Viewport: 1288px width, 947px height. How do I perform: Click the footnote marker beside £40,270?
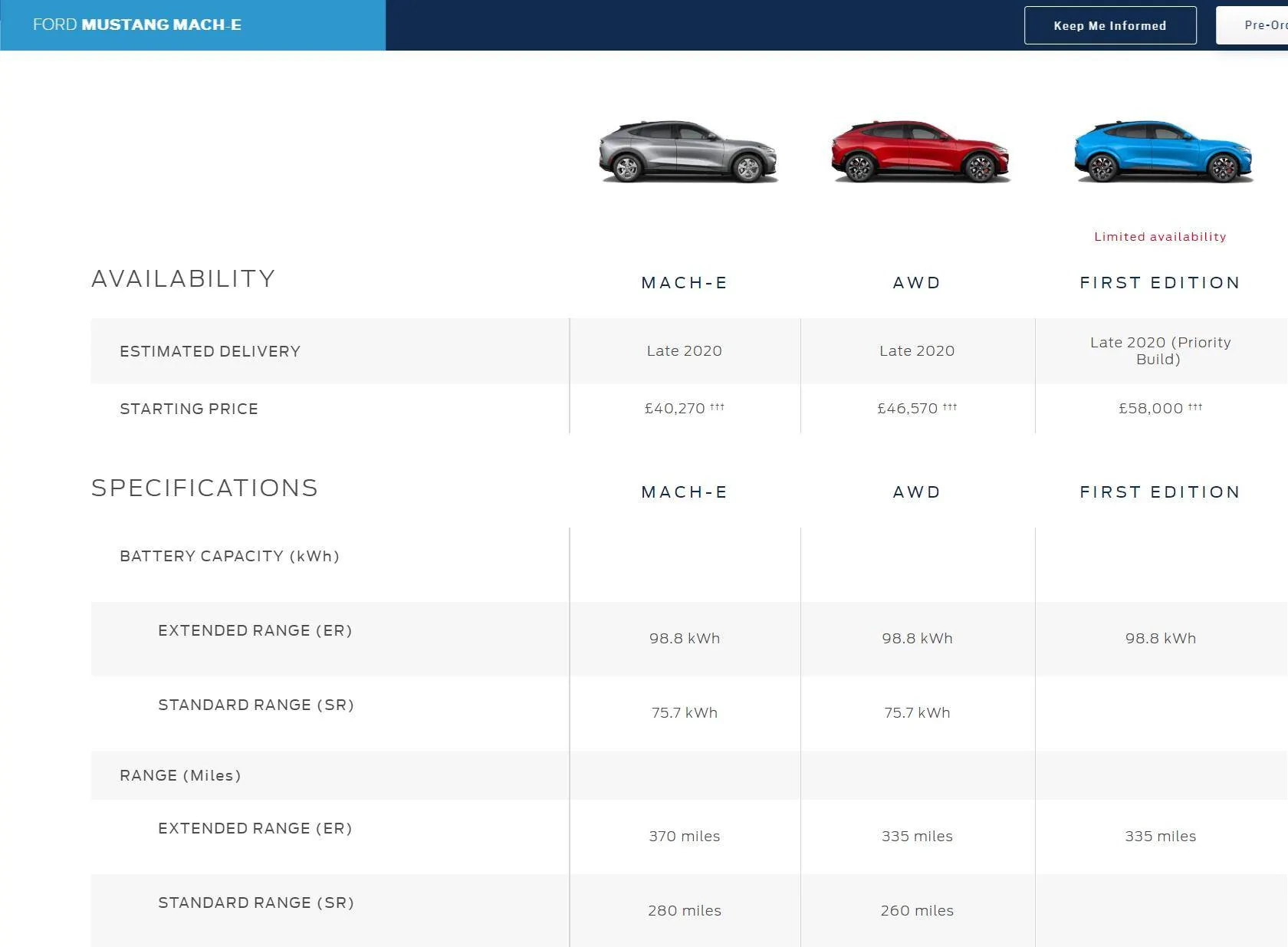point(717,406)
